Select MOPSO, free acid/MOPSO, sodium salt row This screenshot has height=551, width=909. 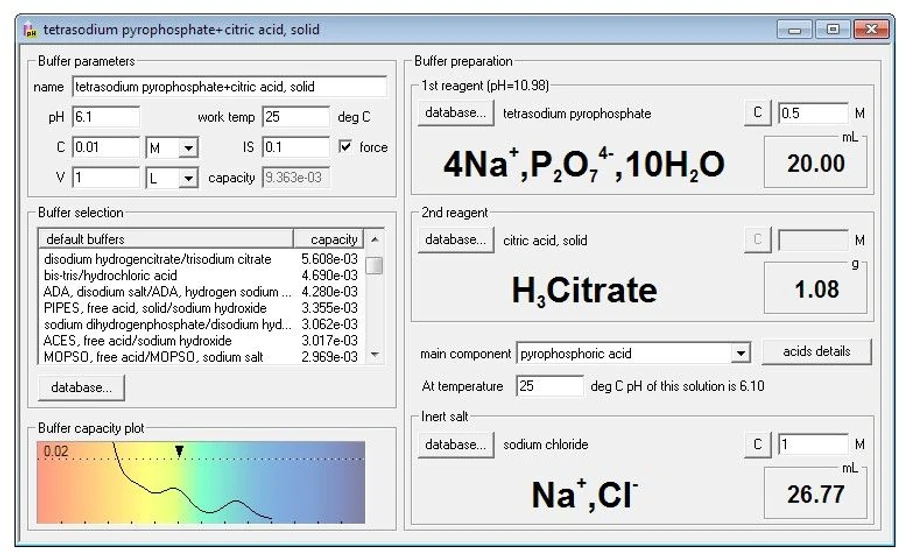pyautogui.click(x=201, y=357)
